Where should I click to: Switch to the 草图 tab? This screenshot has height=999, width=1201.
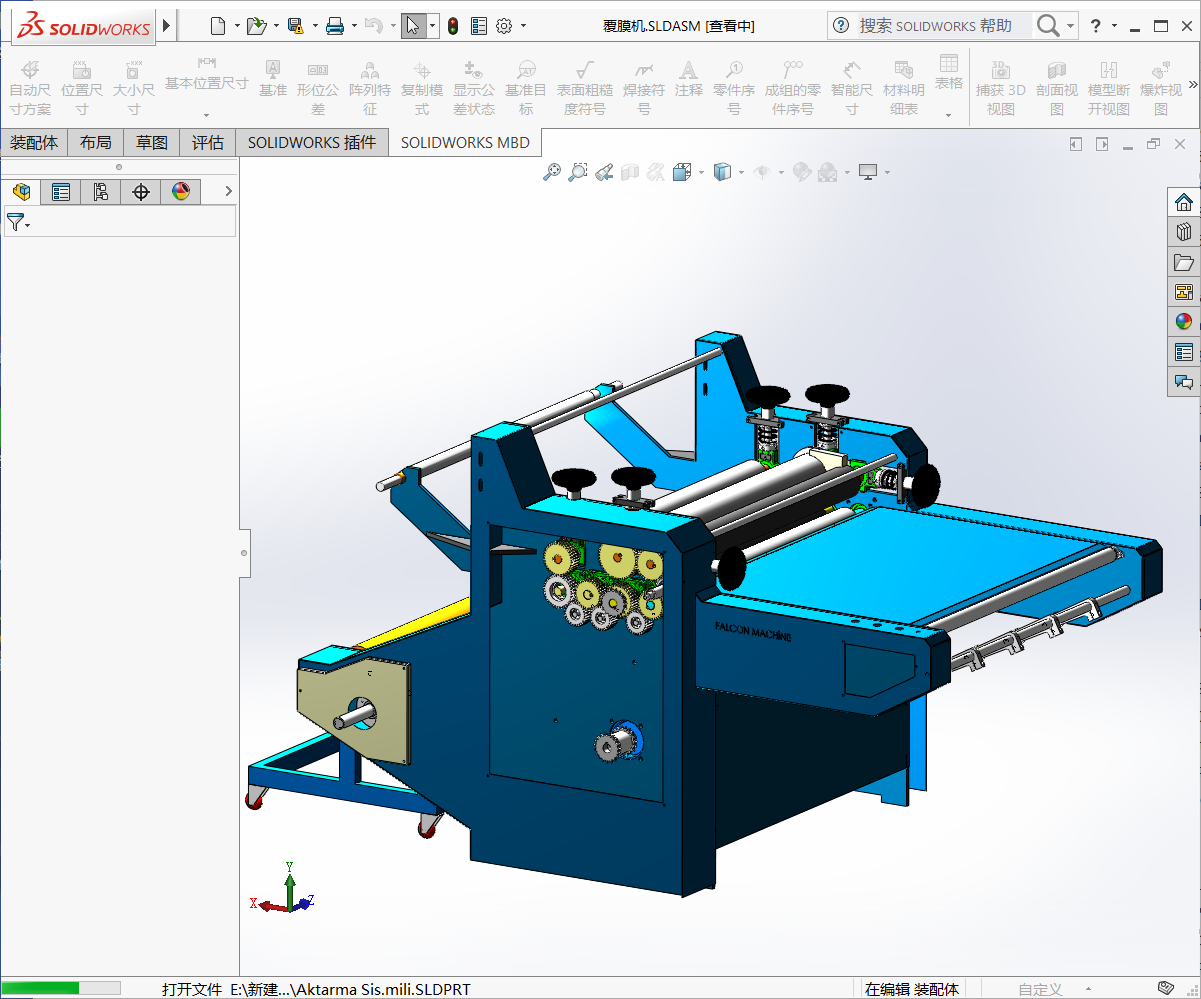[x=152, y=143]
